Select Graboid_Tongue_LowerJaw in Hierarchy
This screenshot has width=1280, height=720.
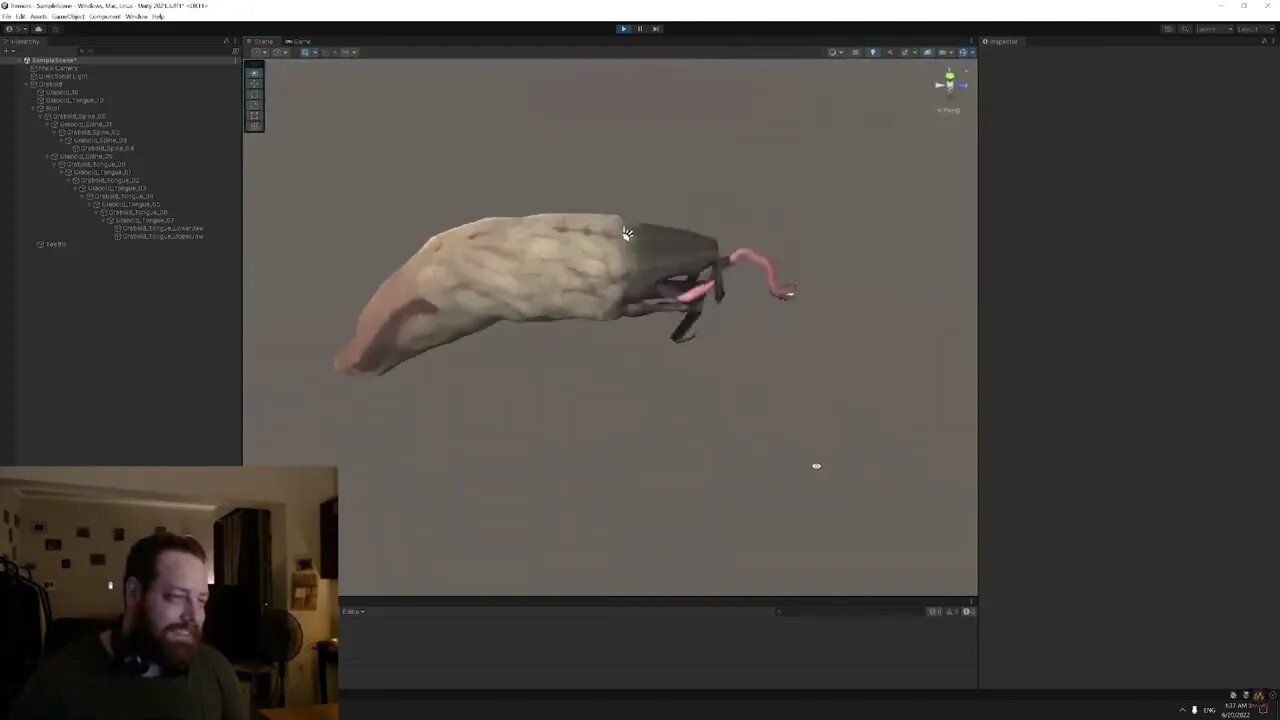[x=163, y=228]
